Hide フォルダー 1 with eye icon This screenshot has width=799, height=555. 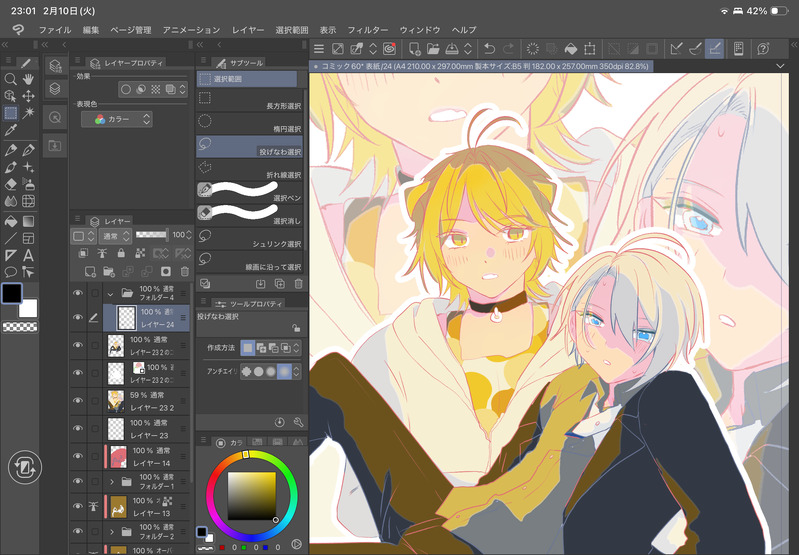pyautogui.click(x=78, y=481)
